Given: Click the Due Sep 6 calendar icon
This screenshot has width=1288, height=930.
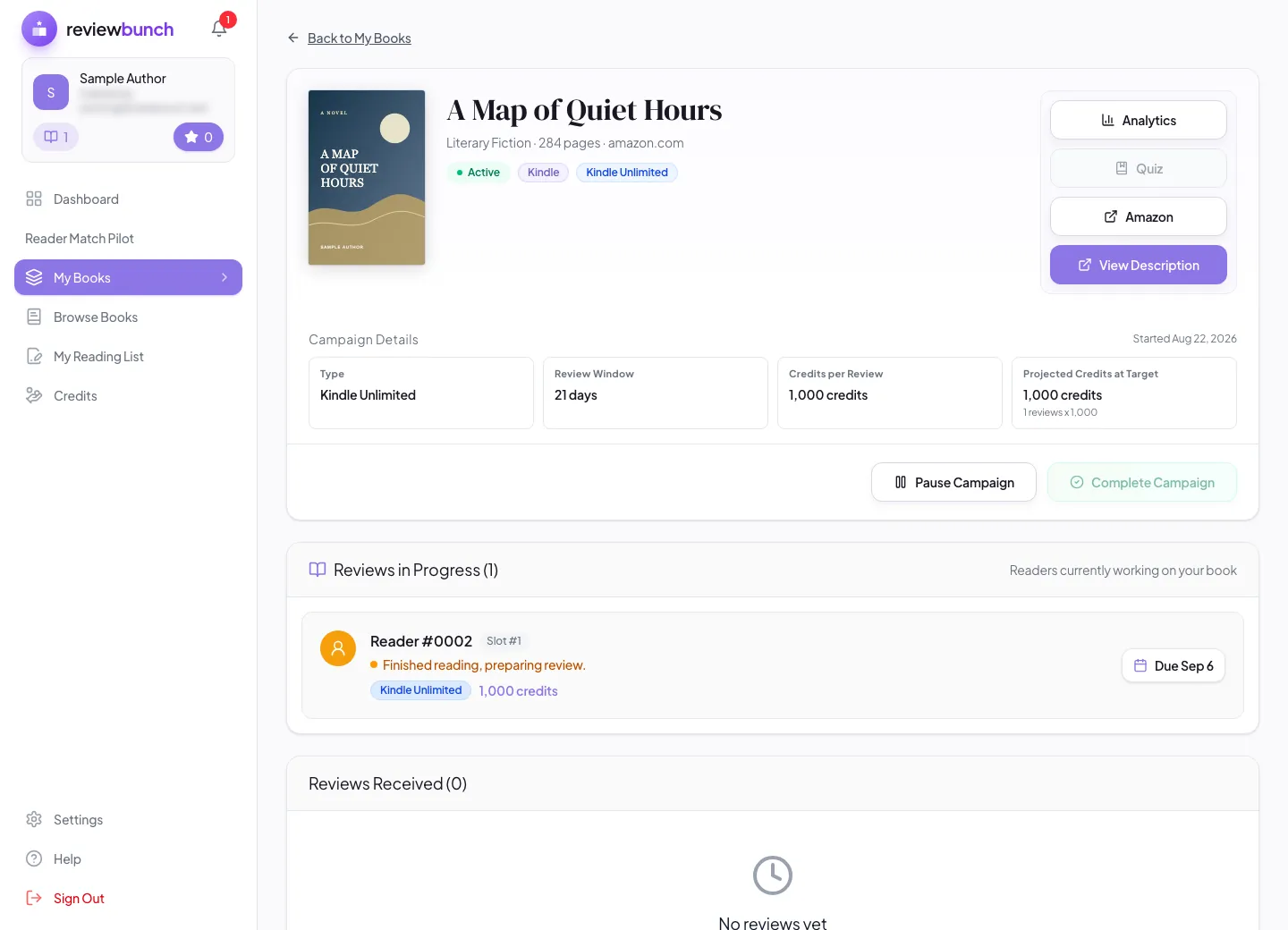Looking at the screenshot, I should click(x=1140, y=665).
